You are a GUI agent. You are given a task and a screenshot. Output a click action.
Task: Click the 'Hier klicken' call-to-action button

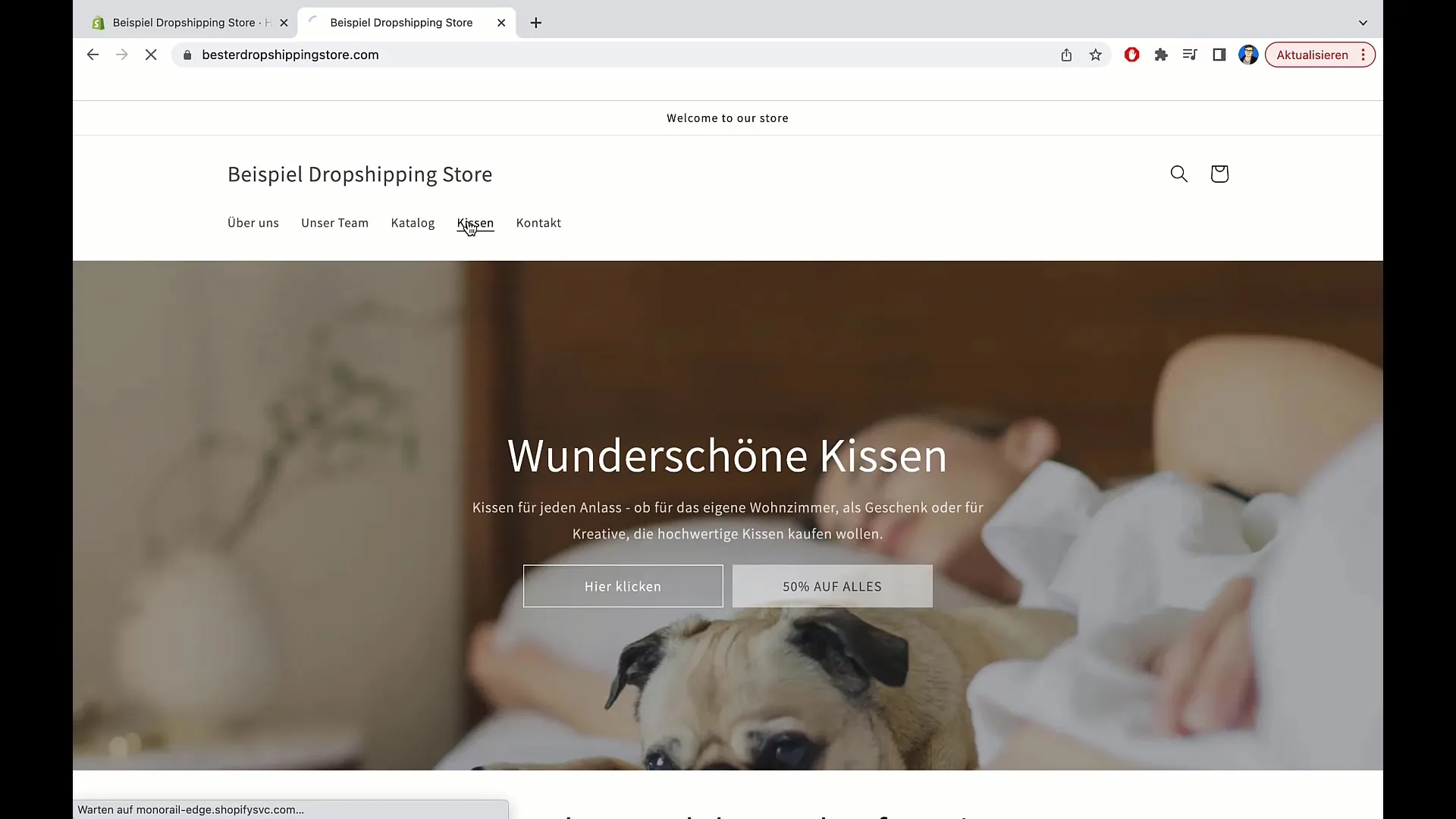click(x=622, y=585)
